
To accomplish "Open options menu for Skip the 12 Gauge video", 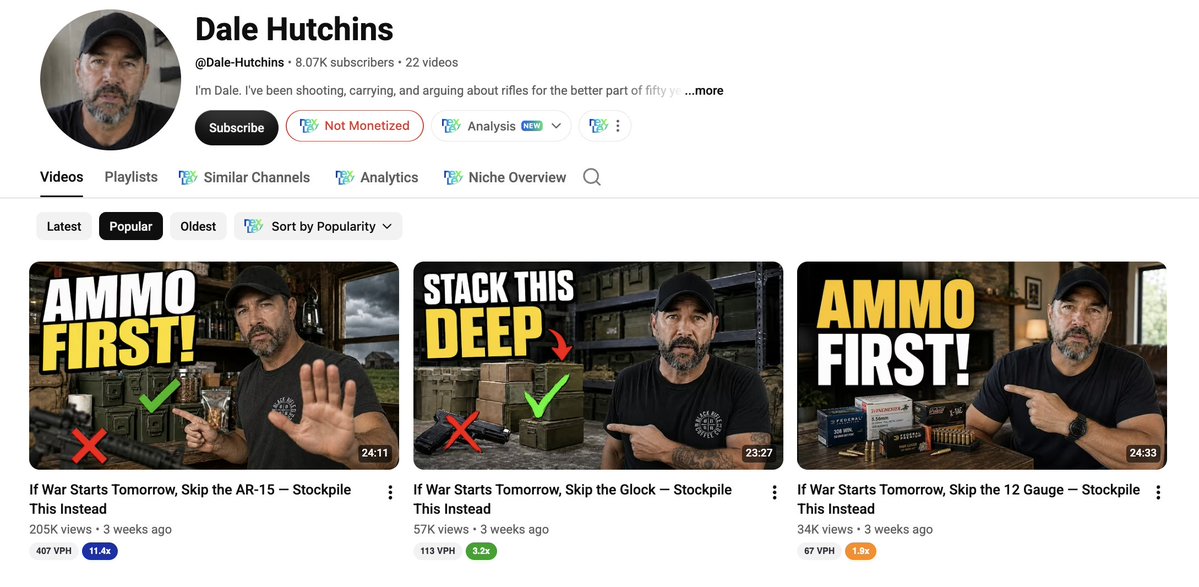I will click(x=1158, y=493).
